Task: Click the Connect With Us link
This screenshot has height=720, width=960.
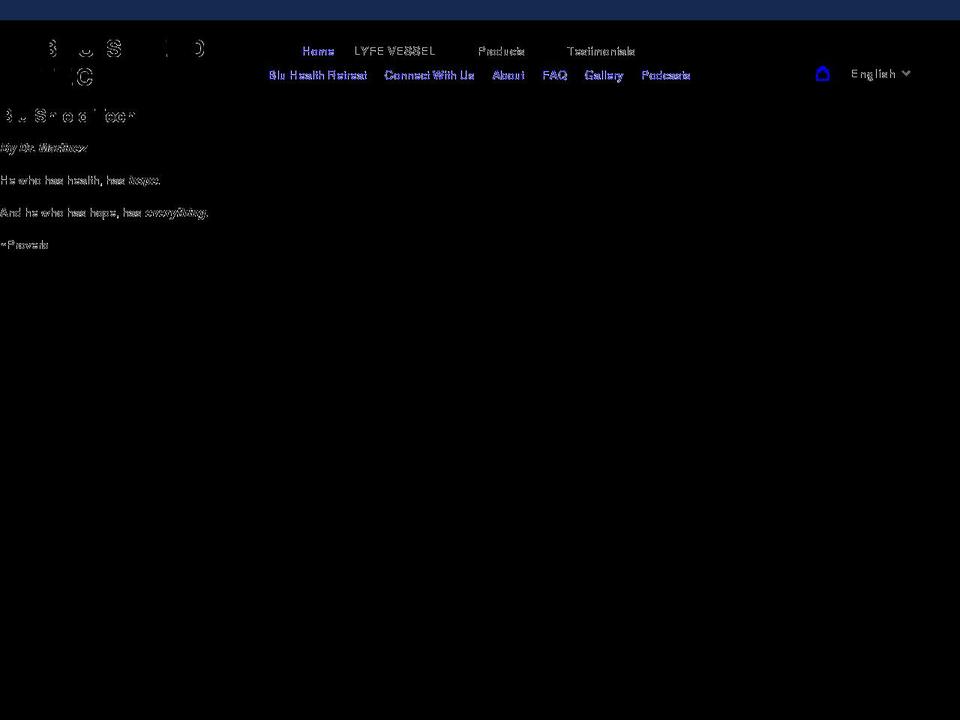Action: pos(429,75)
